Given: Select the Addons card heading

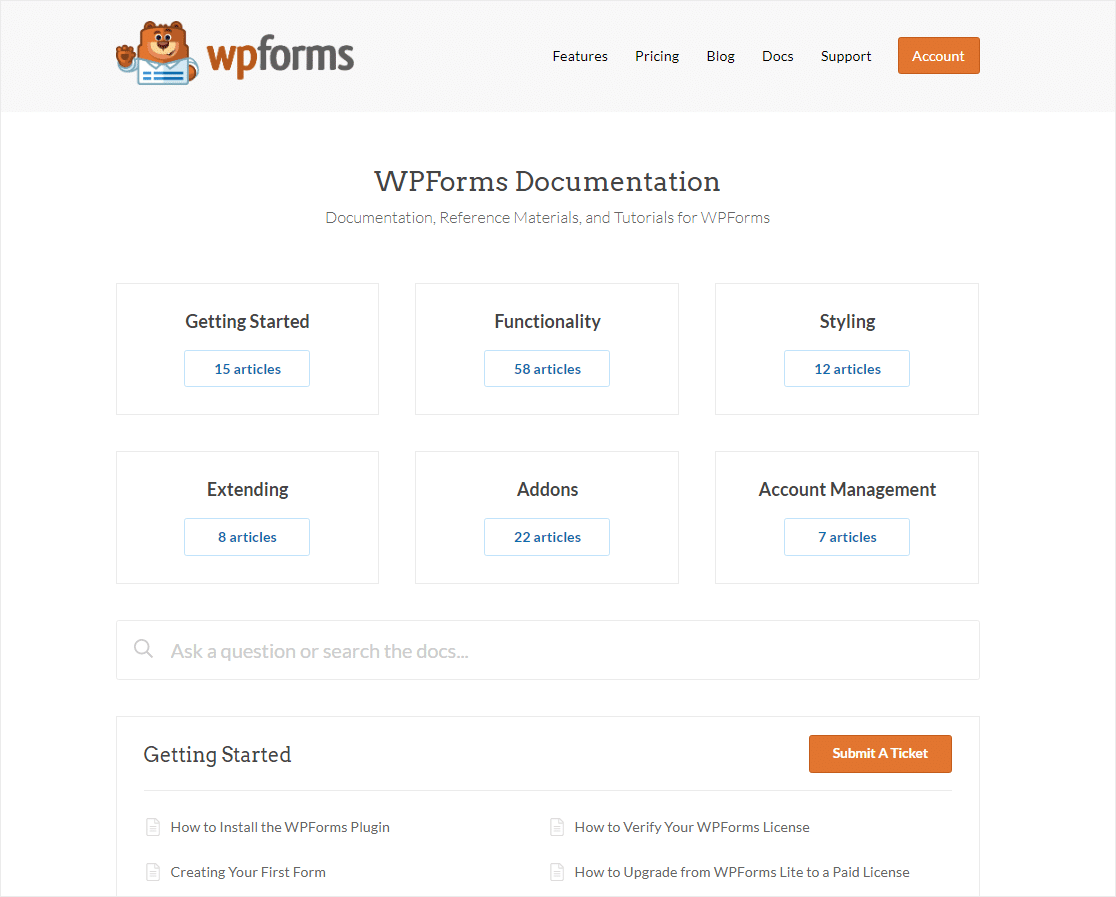Looking at the screenshot, I should pos(547,490).
